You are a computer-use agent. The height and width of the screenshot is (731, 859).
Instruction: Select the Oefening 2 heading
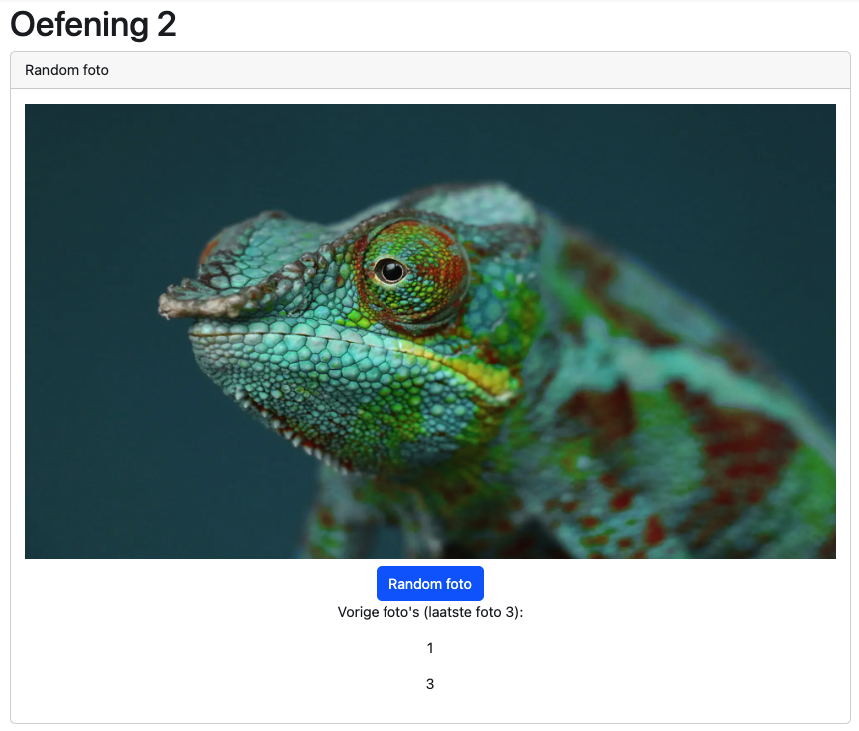click(93, 24)
